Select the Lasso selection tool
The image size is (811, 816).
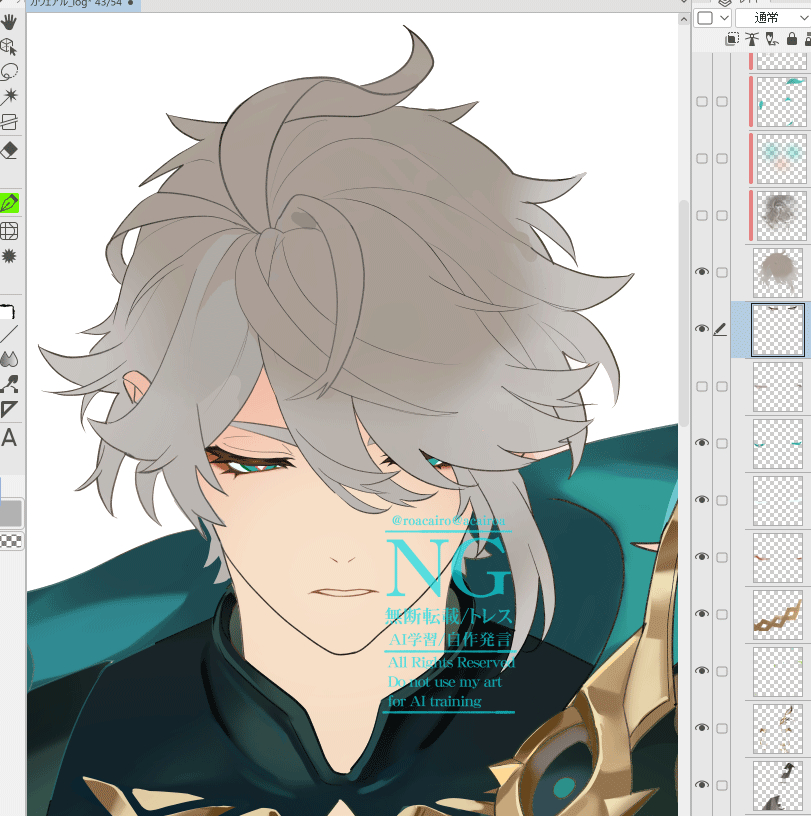[9, 72]
